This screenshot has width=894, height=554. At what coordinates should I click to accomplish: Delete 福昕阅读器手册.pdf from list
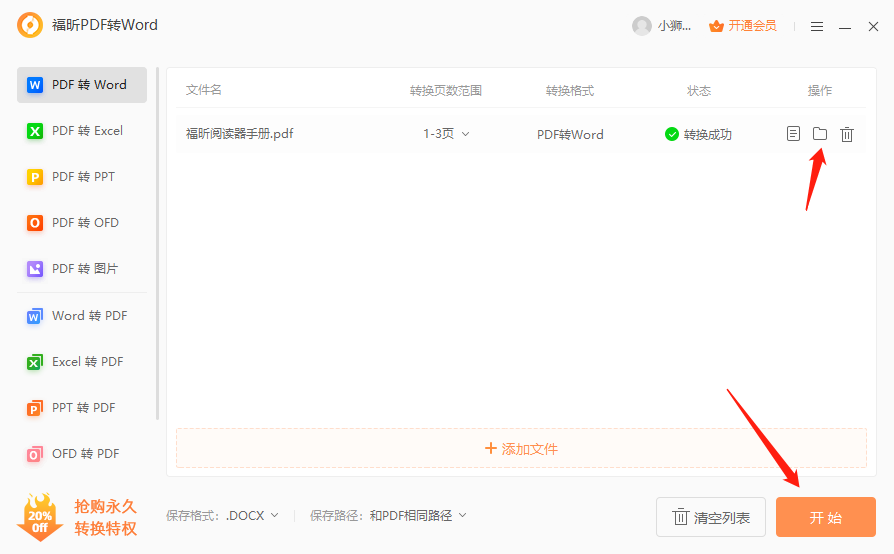click(x=847, y=134)
